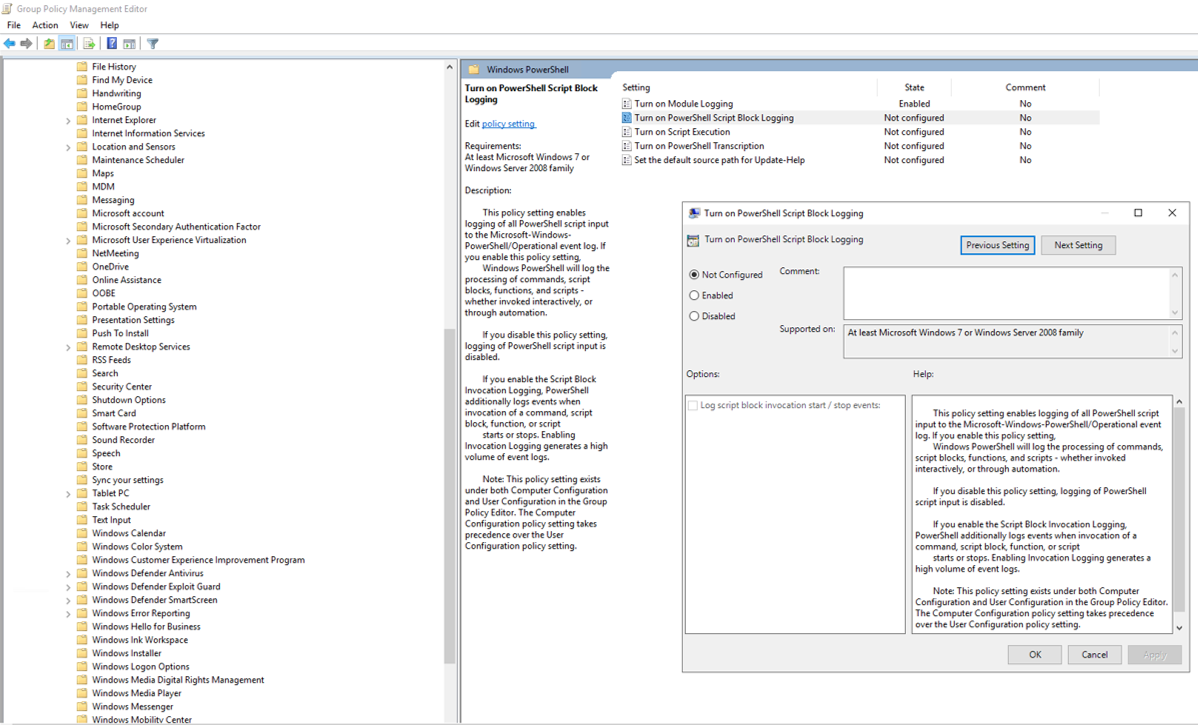Click the Apply button
This screenshot has width=1198, height=725.
1154,655
